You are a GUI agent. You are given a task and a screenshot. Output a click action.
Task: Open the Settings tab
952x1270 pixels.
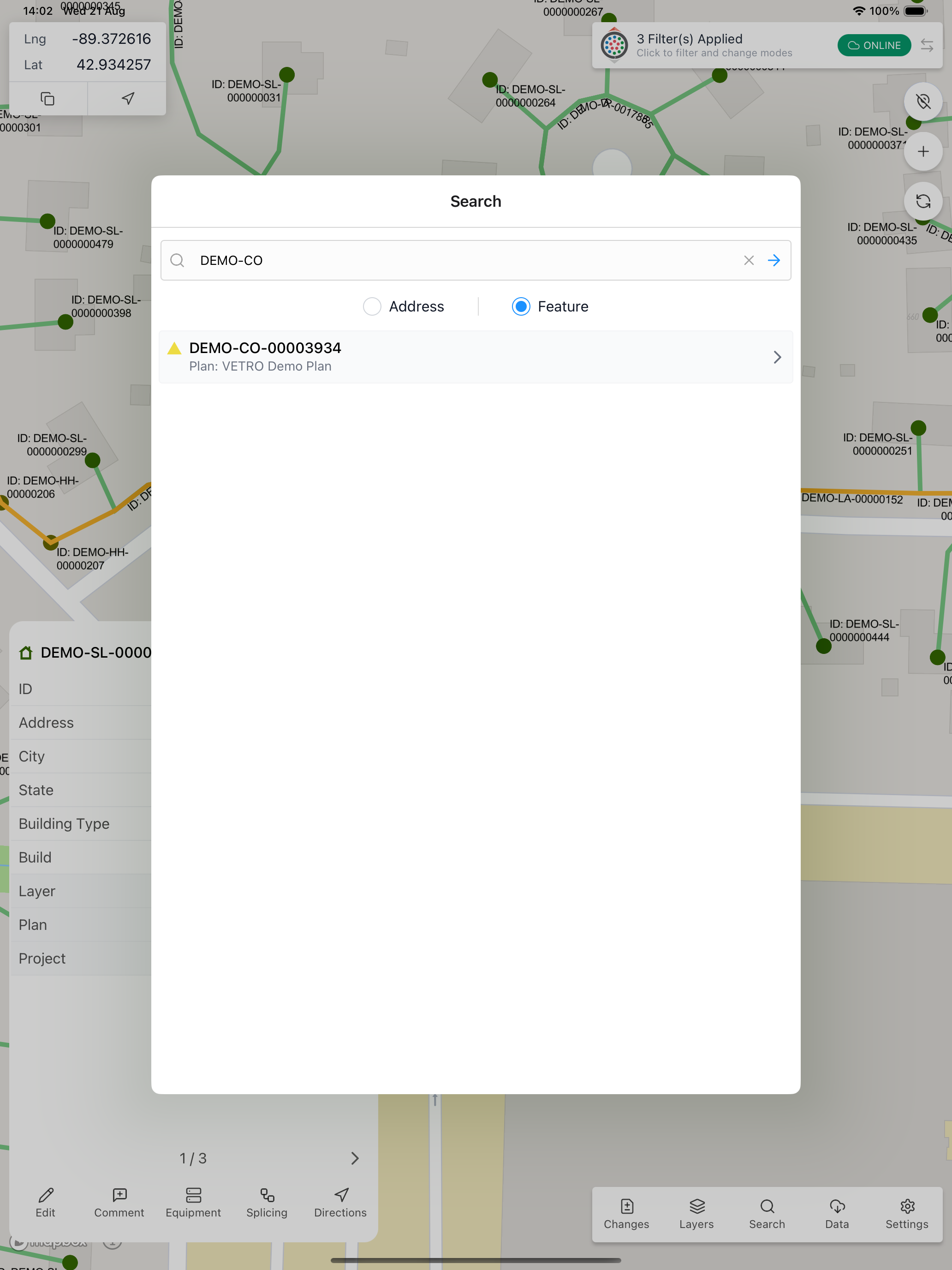click(907, 1214)
